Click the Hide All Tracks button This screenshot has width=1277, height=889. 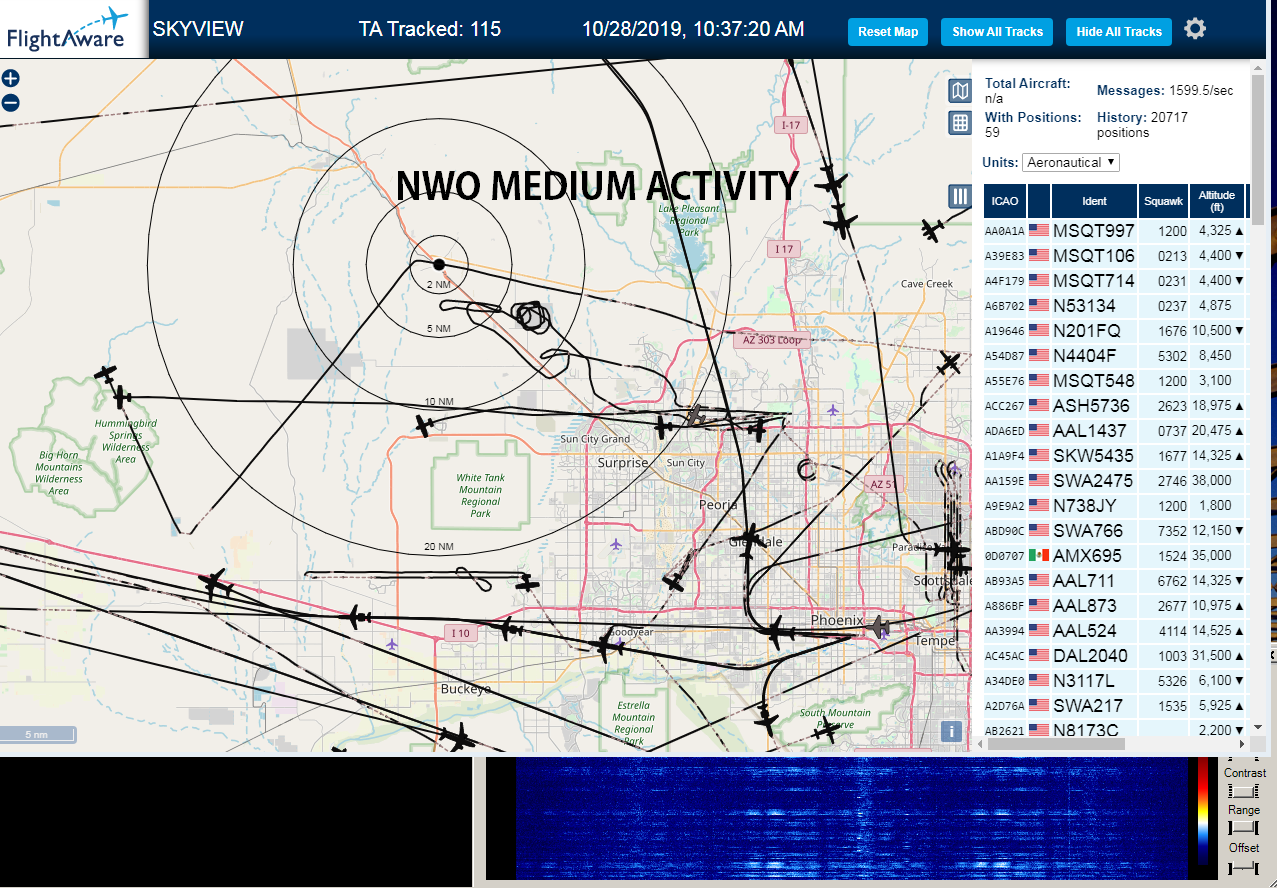click(x=1119, y=32)
